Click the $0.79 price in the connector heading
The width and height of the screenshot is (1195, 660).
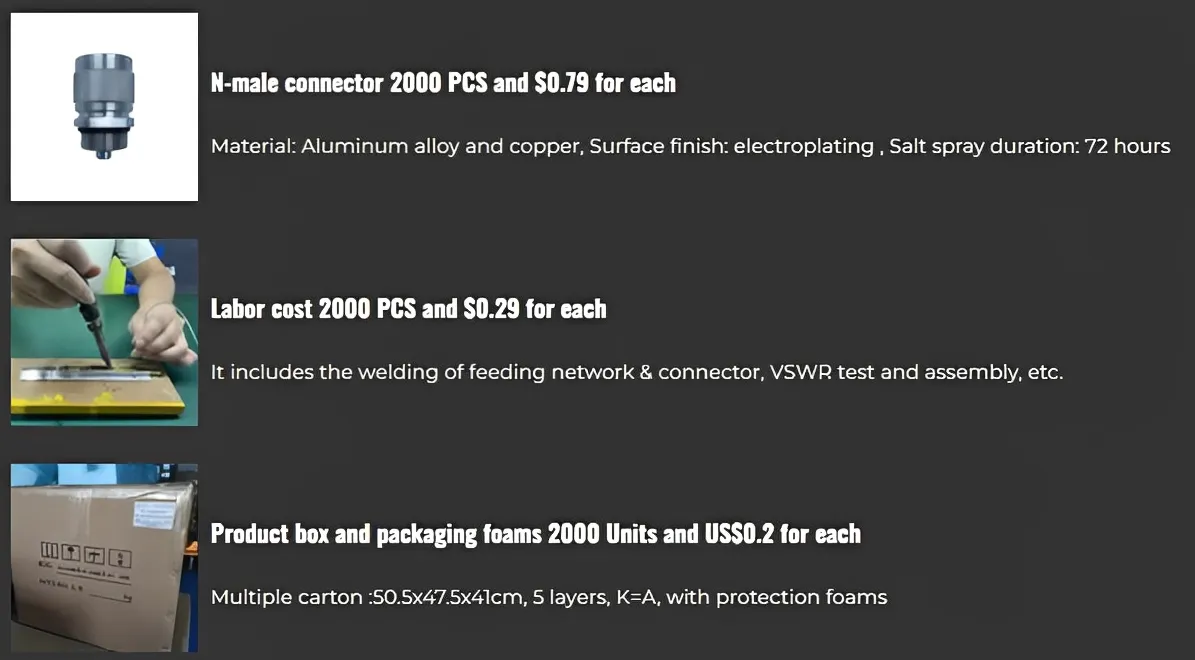(561, 83)
